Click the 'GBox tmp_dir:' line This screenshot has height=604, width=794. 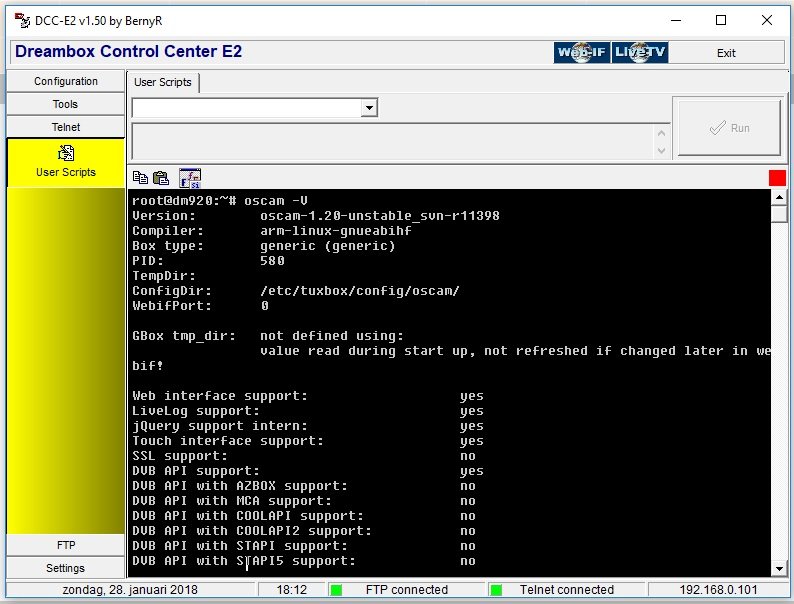268,336
